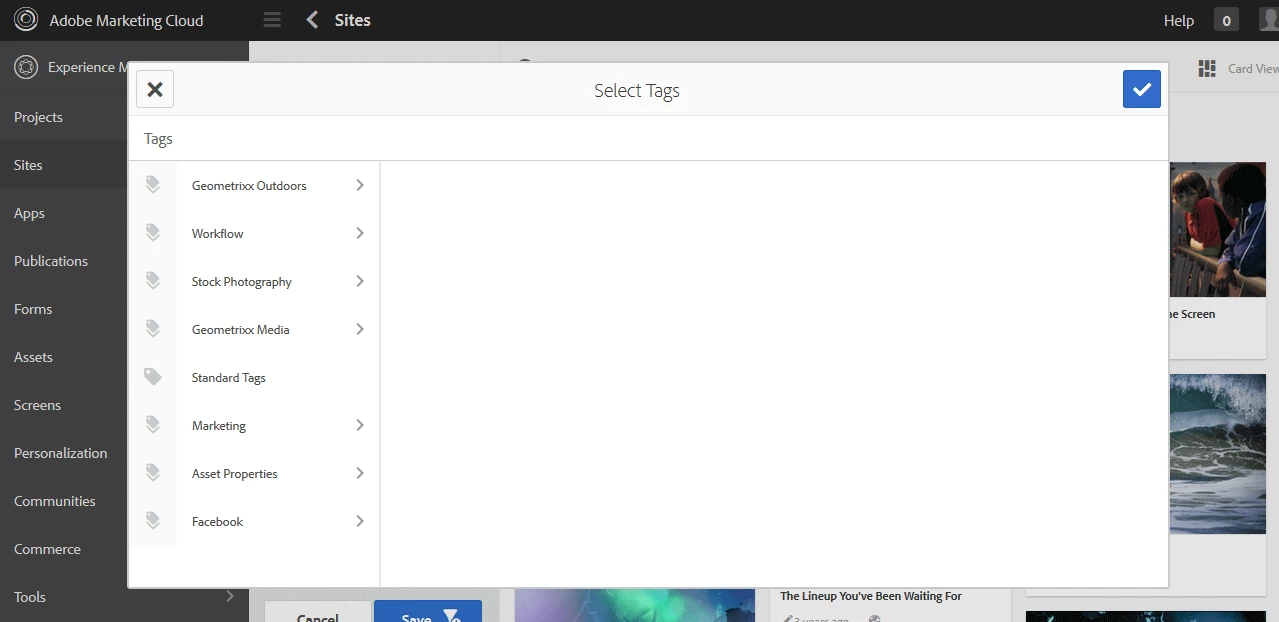The width and height of the screenshot is (1279, 622).
Task: Click the tag icon beside Geometrixx Outdoors
Action: pyautogui.click(x=153, y=185)
